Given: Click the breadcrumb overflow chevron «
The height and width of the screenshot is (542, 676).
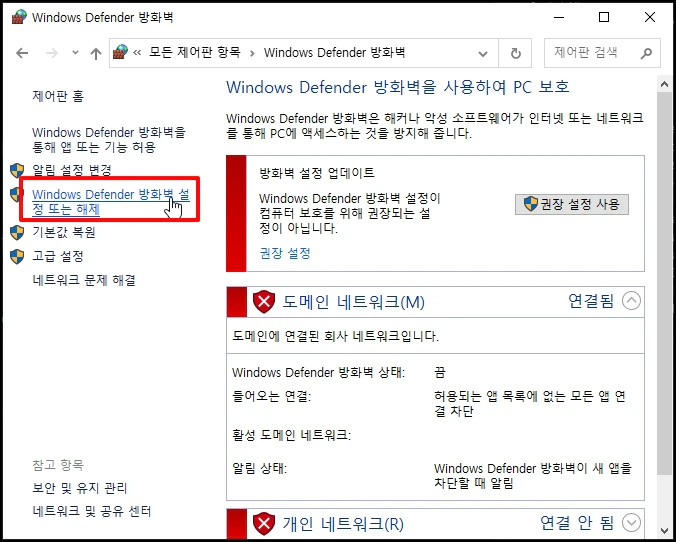Looking at the screenshot, I should coord(137,53).
